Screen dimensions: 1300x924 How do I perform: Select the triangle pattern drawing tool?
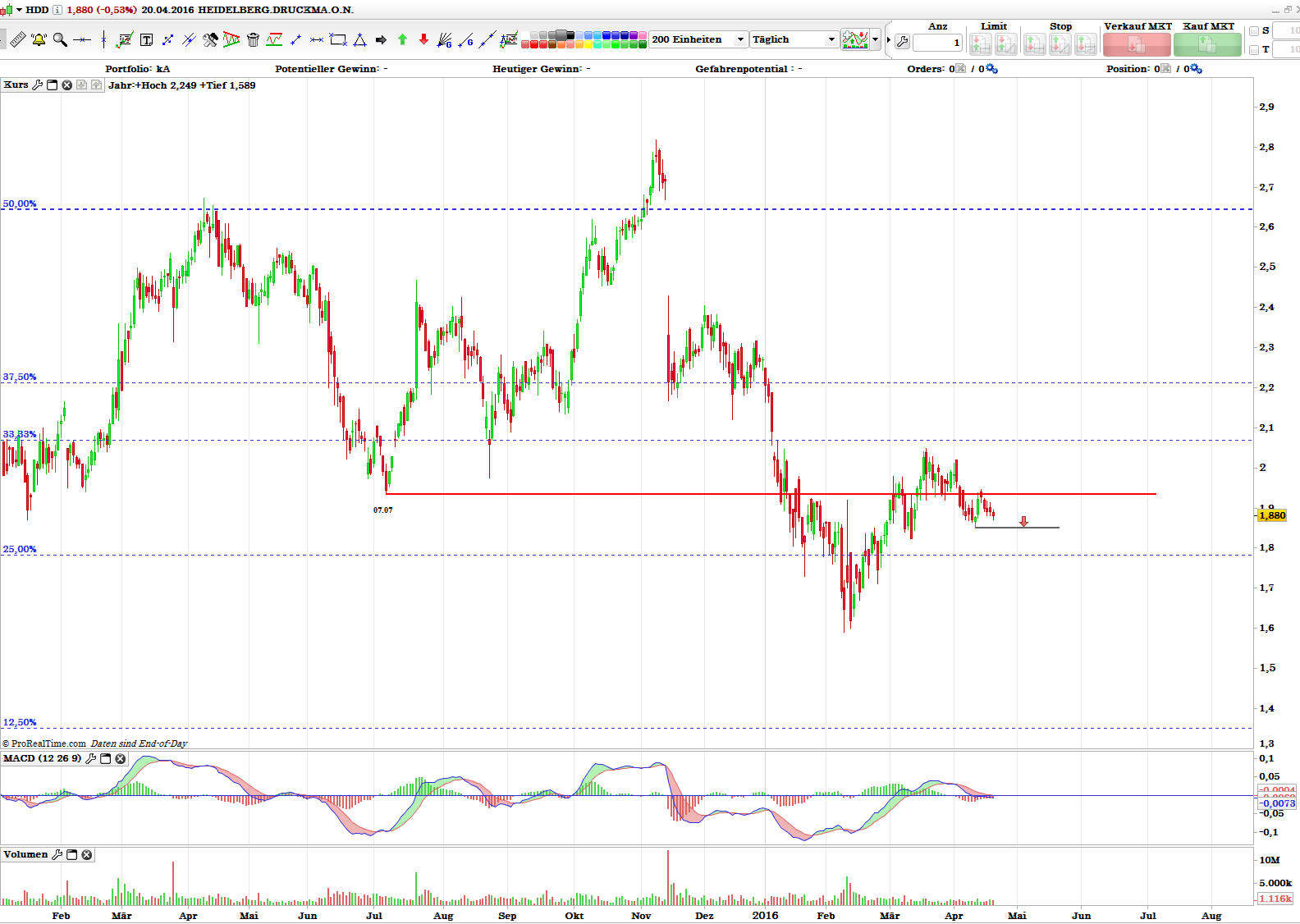[231, 39]
